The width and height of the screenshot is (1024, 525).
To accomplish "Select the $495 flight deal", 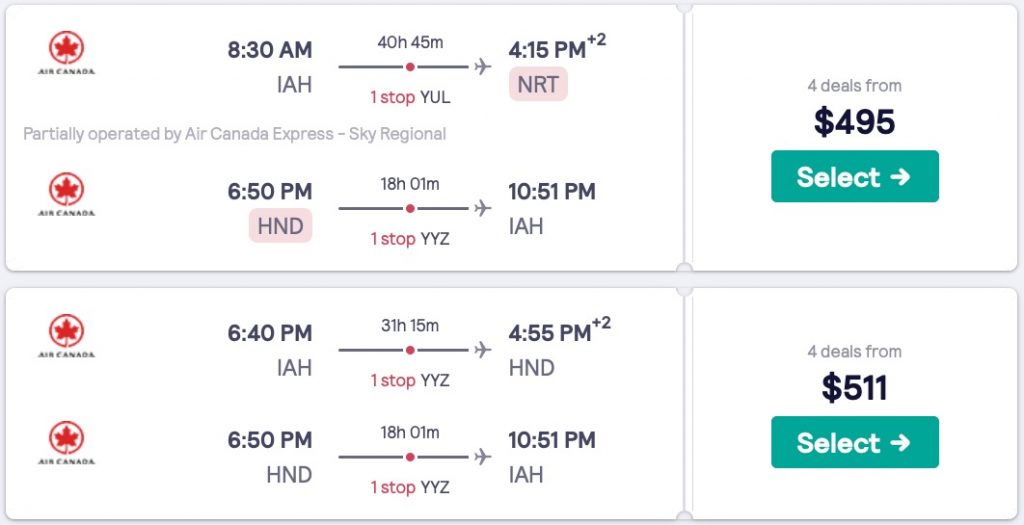I will (x=854, y=176).
